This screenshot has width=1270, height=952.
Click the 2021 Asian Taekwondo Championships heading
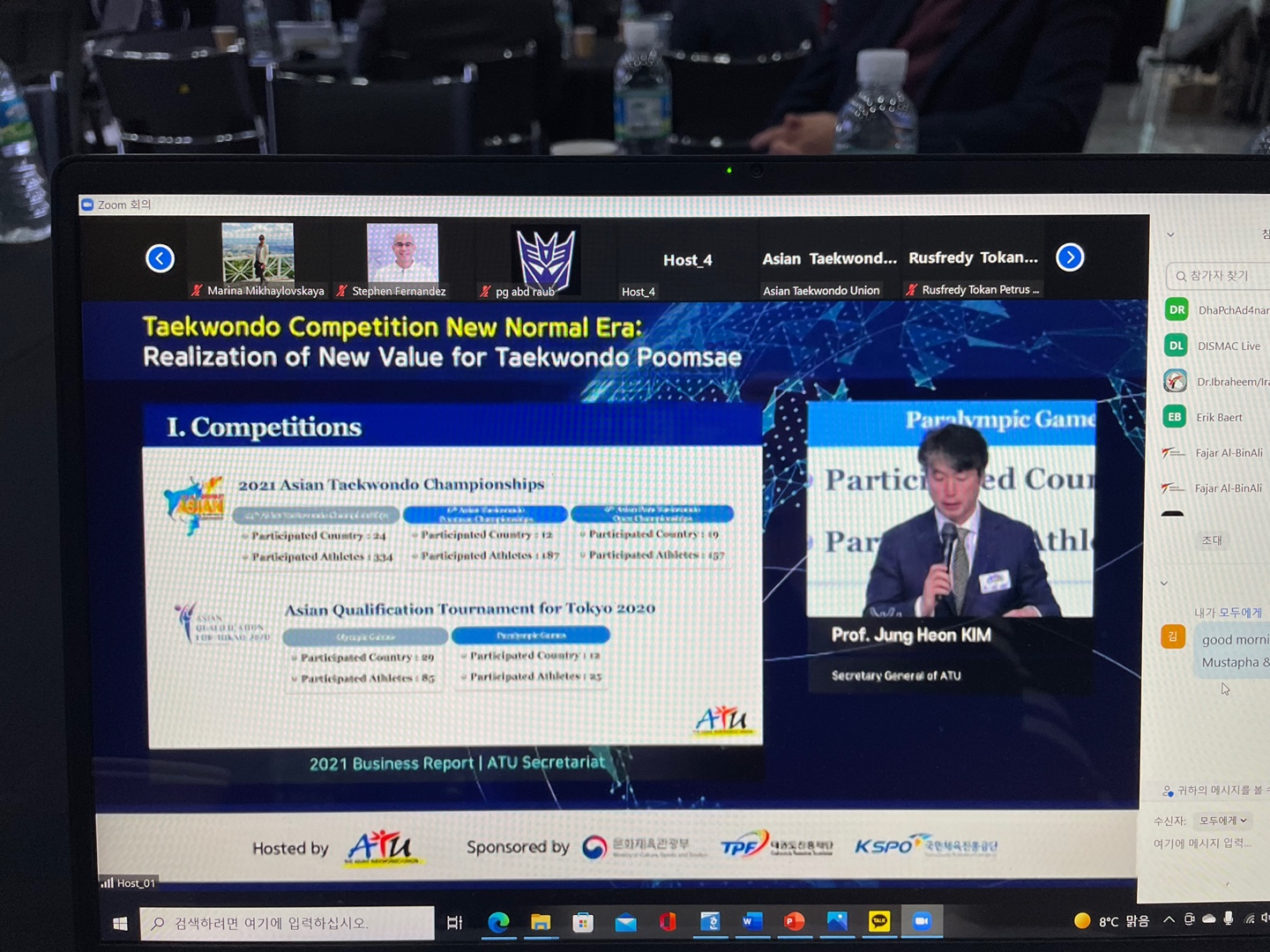click(x=391, y=484)
